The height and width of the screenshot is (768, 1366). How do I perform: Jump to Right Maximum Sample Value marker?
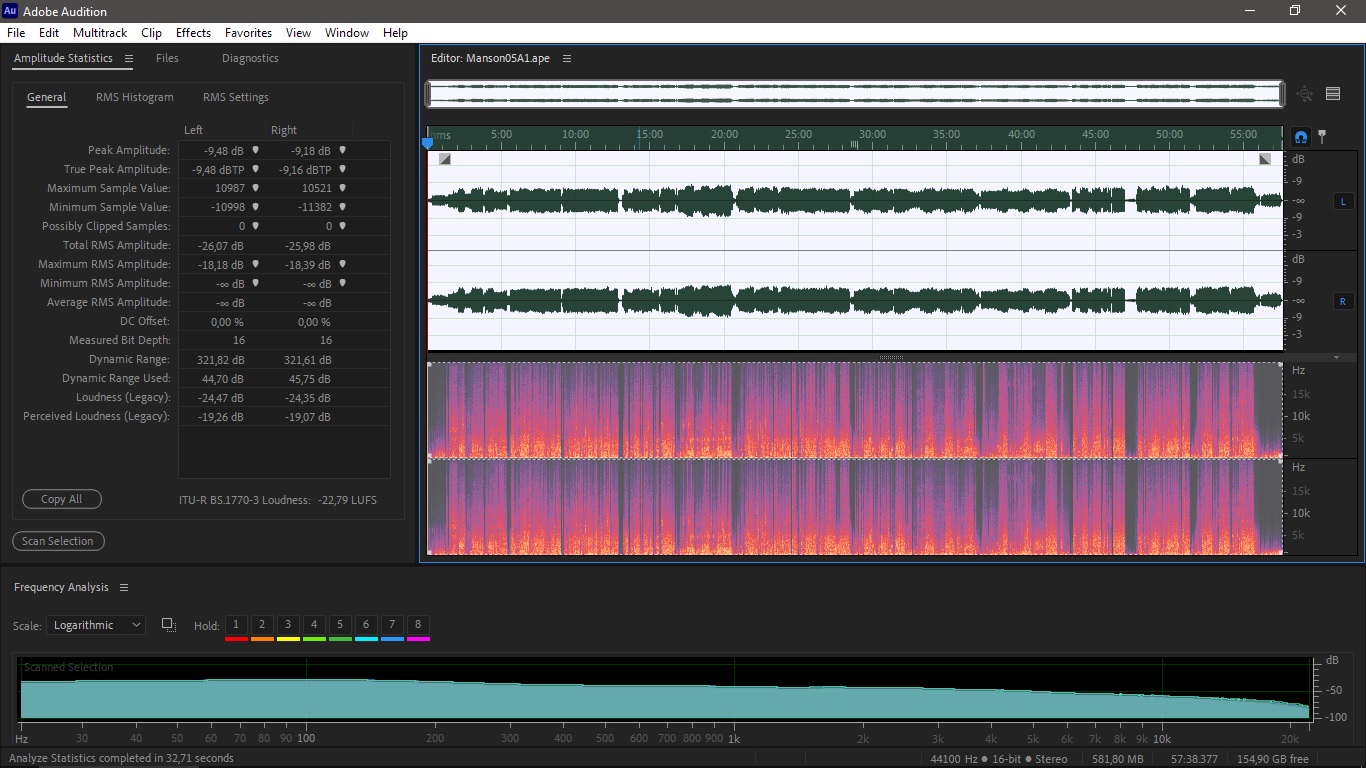[342, 188]
